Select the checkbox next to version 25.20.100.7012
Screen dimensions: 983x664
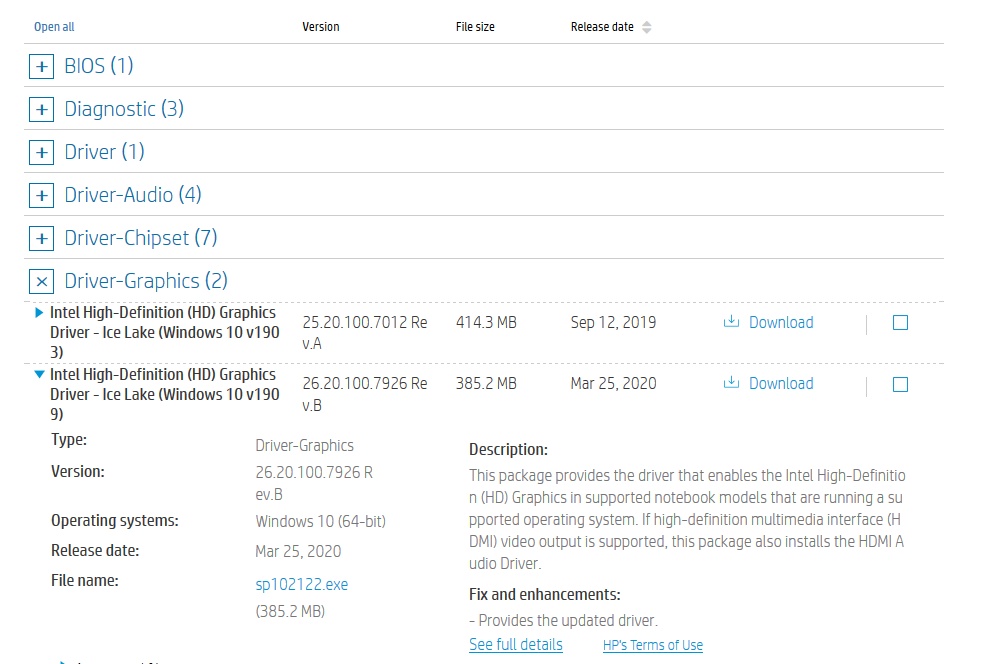click(x=899, y=322)
